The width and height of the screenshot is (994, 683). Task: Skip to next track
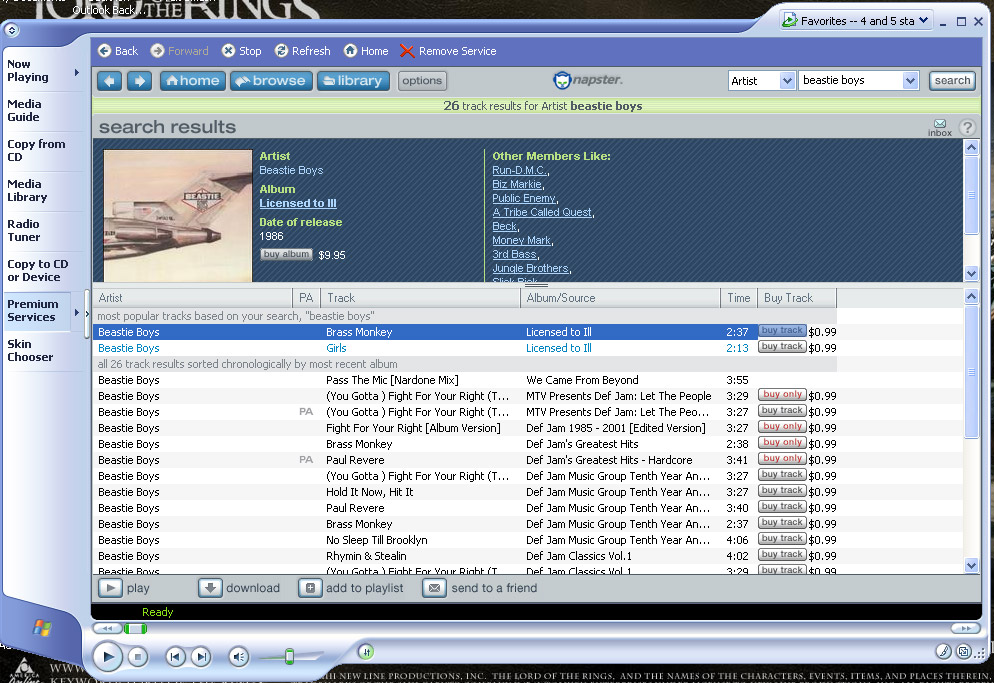point(201,657)
